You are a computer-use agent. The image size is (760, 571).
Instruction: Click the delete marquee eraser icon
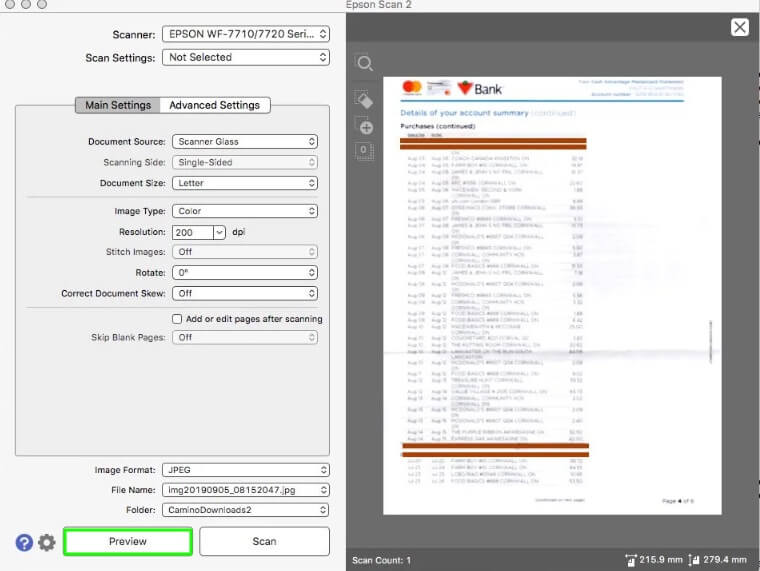[365, 98]
